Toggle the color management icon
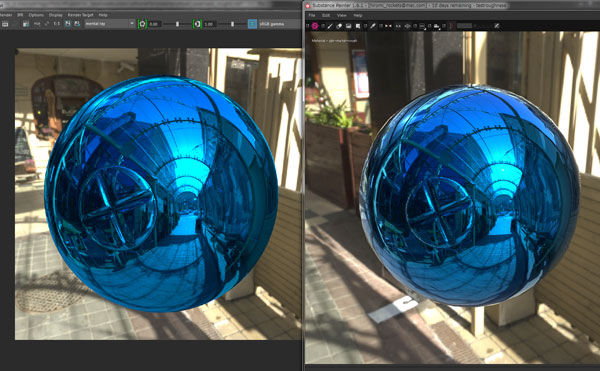 coord(252,24)
